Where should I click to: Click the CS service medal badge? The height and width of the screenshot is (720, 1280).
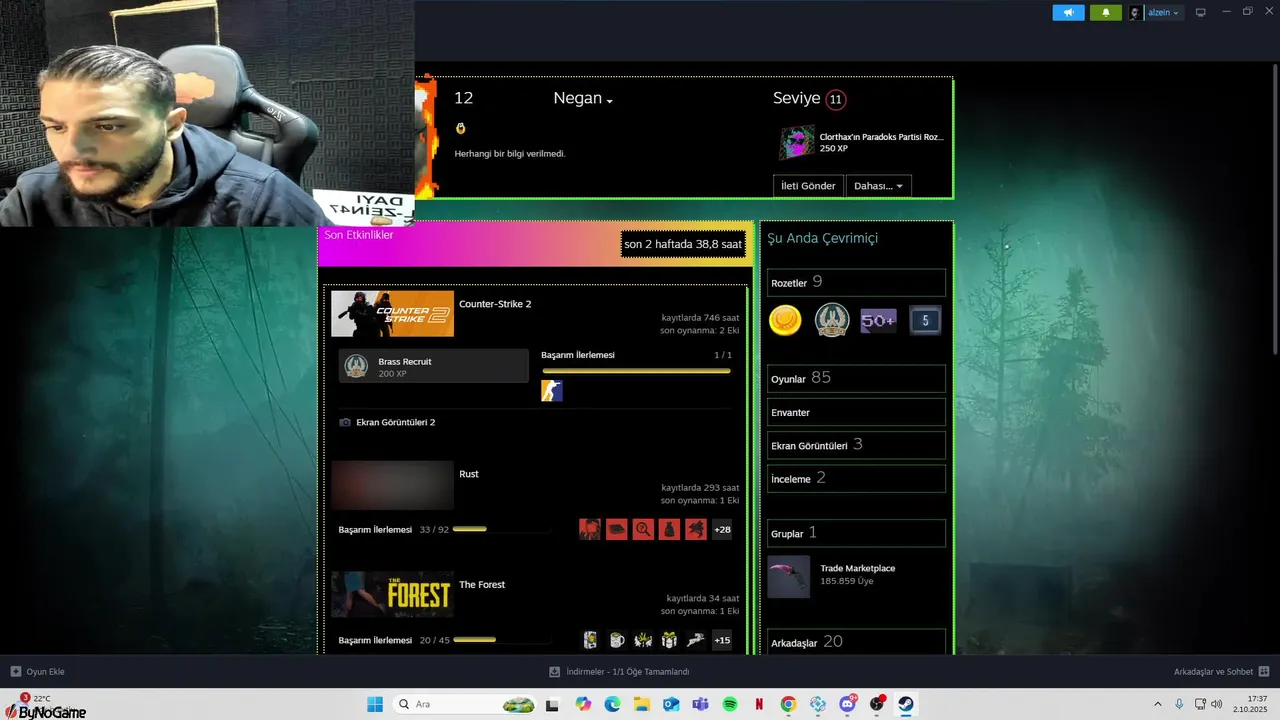click(x=832, y=320)
